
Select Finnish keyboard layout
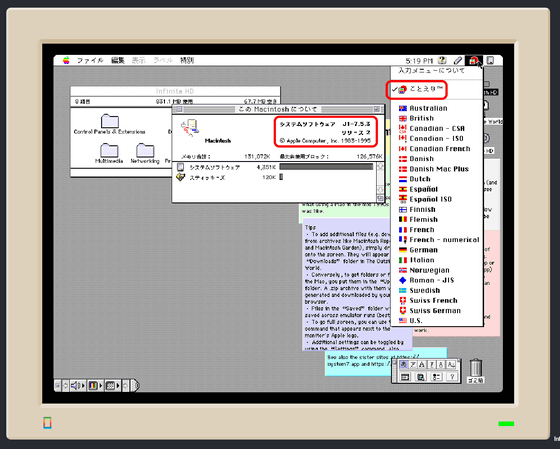pyautogui.click(x=437, y=210)
